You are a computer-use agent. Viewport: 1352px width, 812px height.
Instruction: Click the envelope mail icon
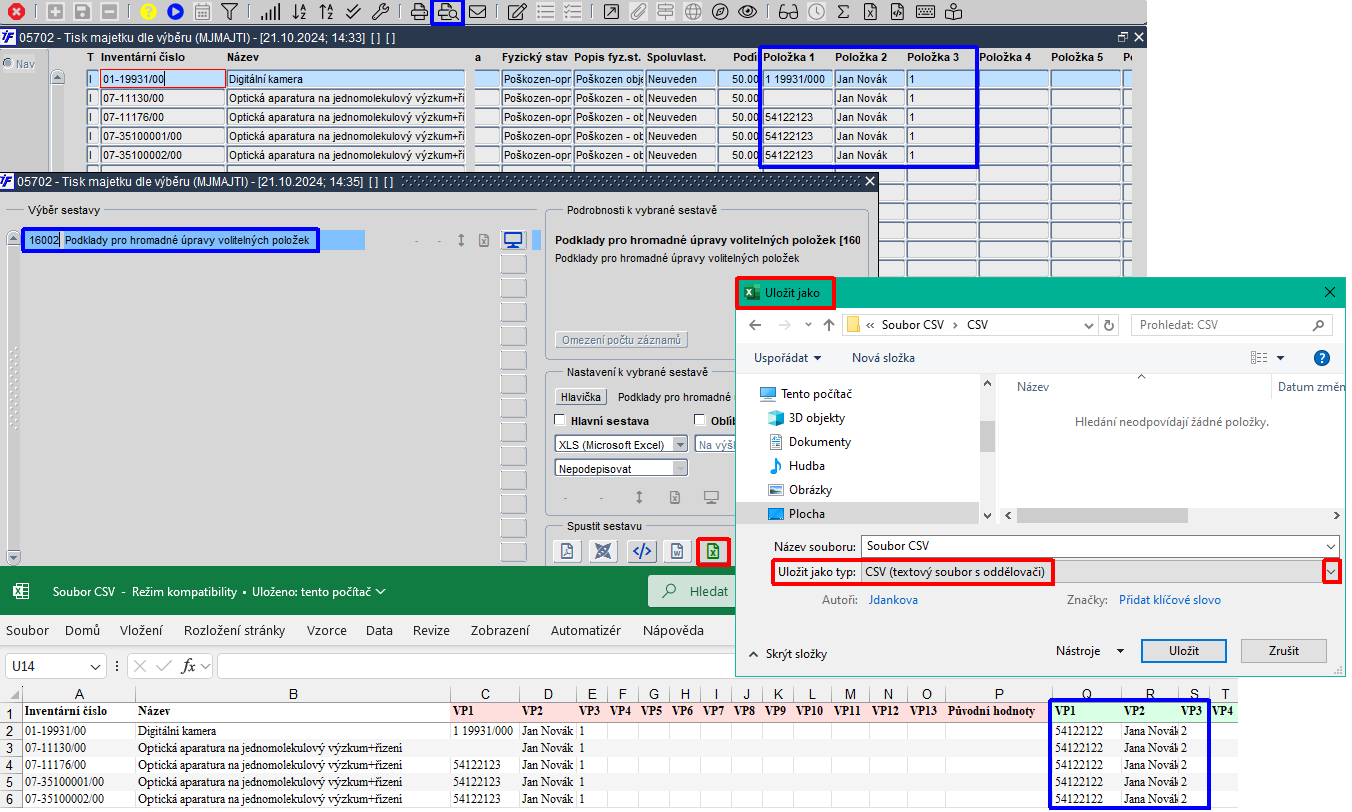click(478, 12)
